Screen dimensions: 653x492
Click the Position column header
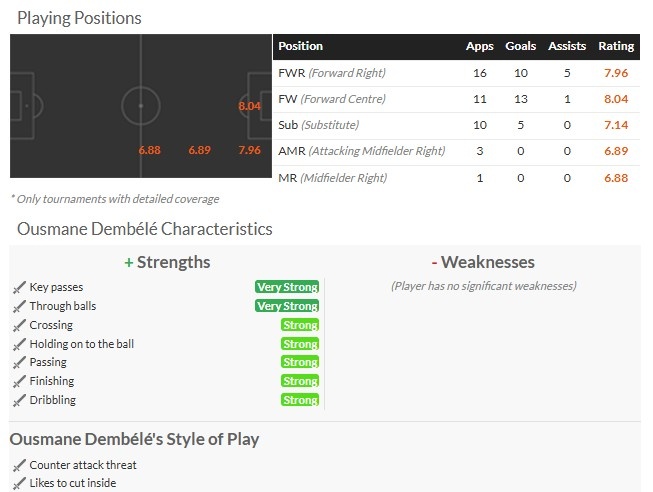(300, 47)
